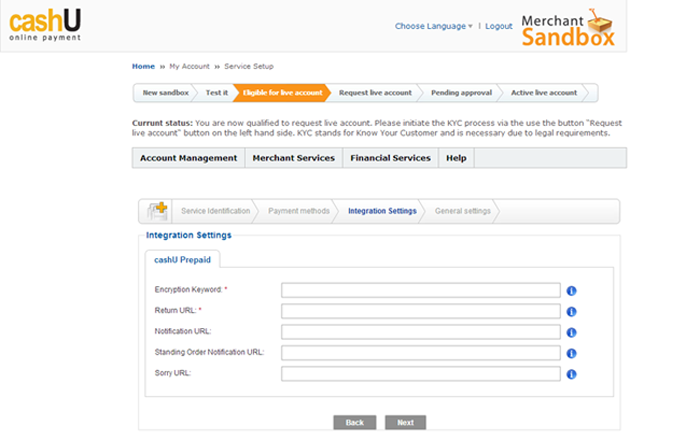Open the Financial Services menu
The image size is (700, 440).
coord(390,158)
